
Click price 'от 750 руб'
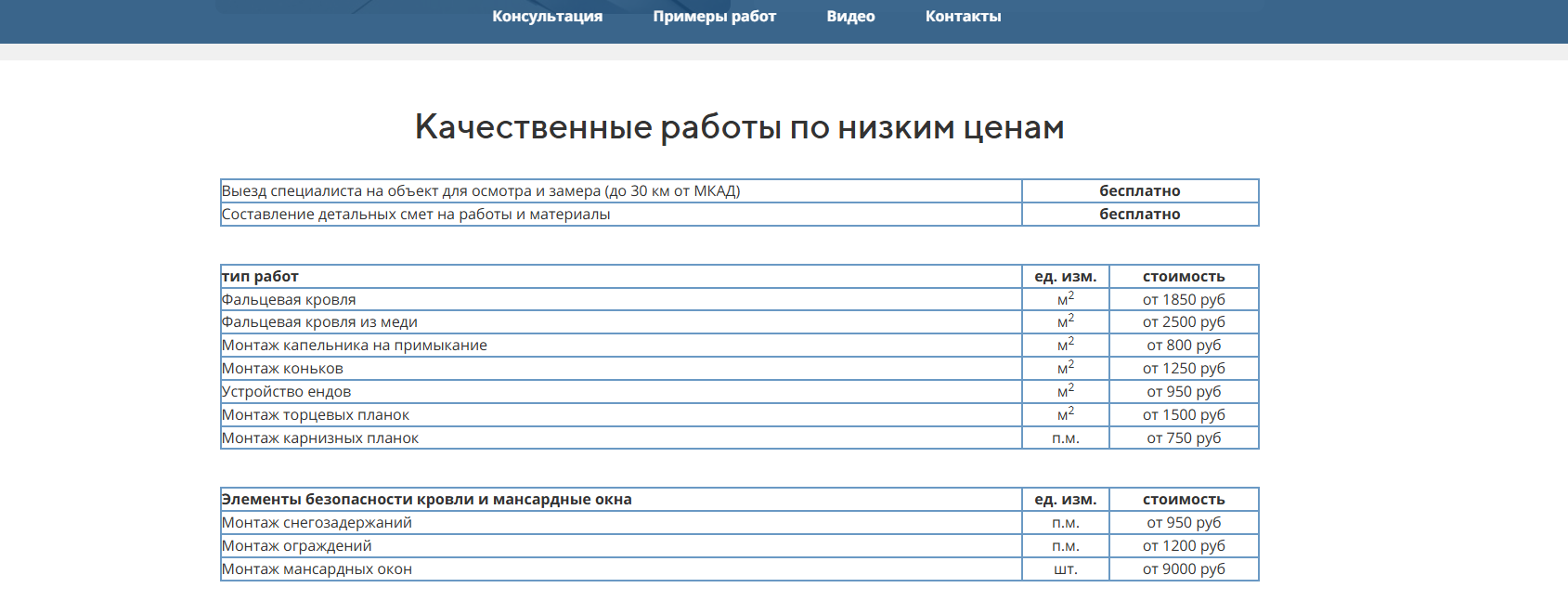pos(1184,438)
